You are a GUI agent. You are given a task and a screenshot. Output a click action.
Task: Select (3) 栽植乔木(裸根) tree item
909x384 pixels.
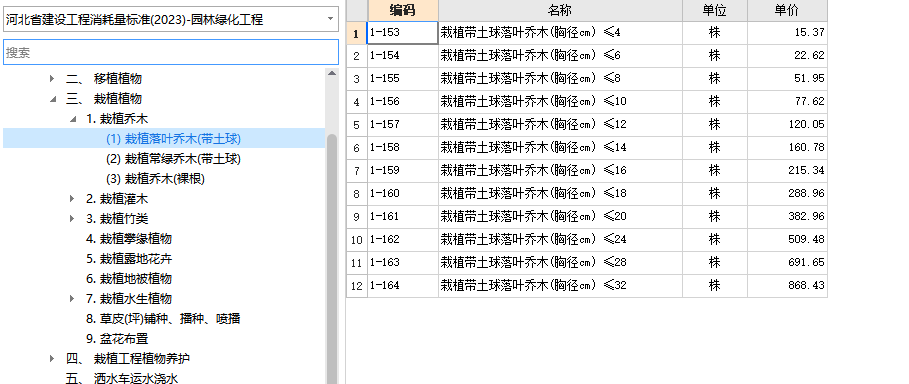coord(155,179)
